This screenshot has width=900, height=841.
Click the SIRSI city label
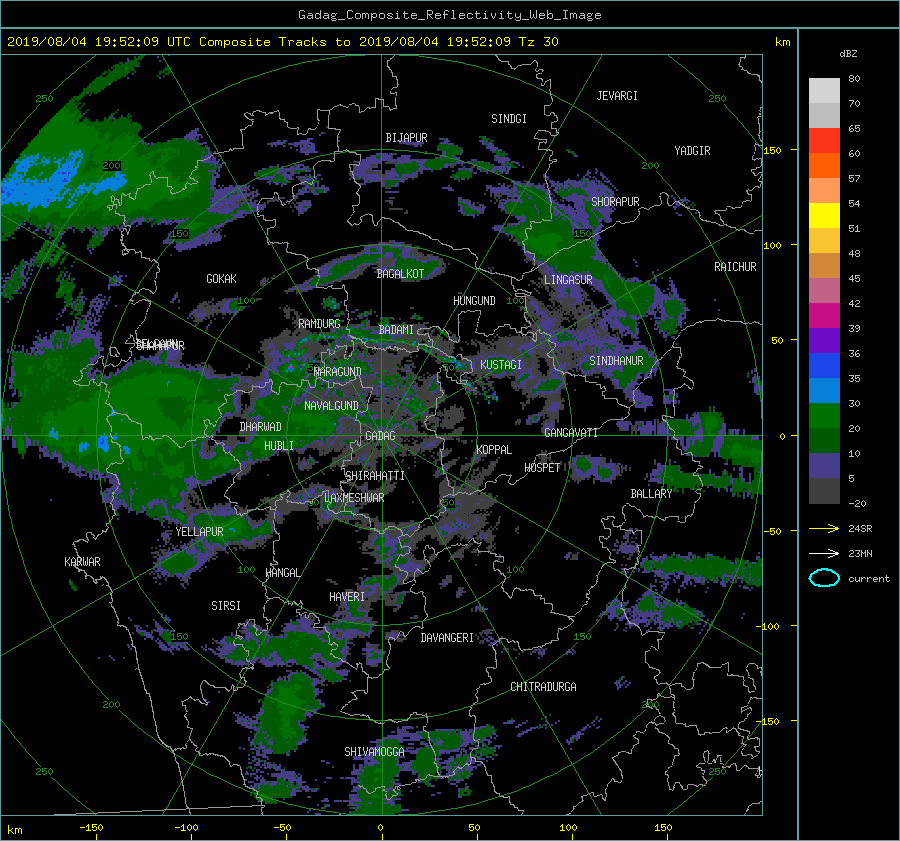coord(226,606)
